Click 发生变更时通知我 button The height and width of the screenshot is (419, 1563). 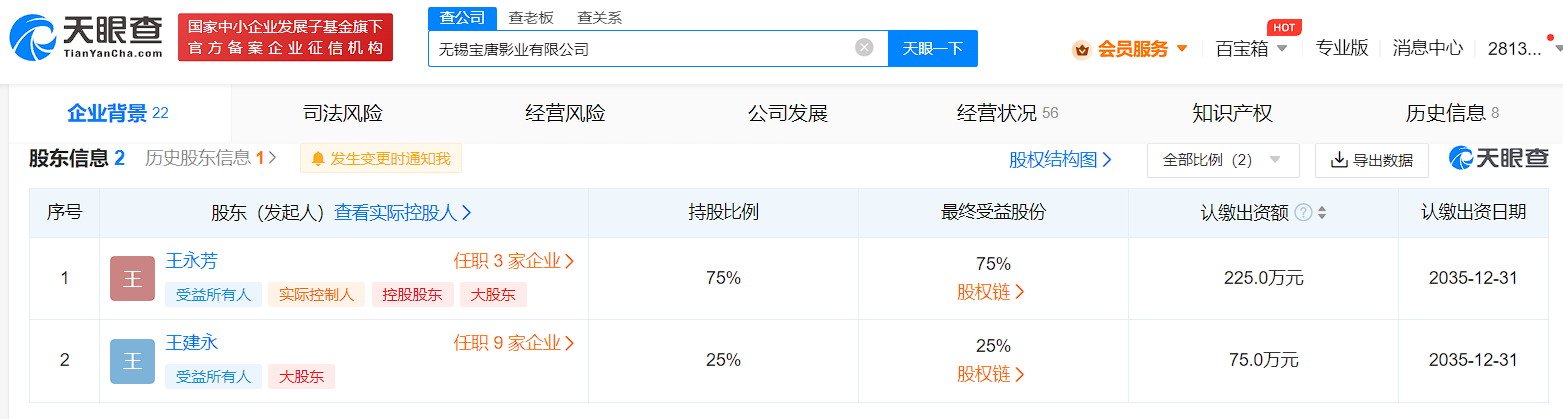click(381, 158)
